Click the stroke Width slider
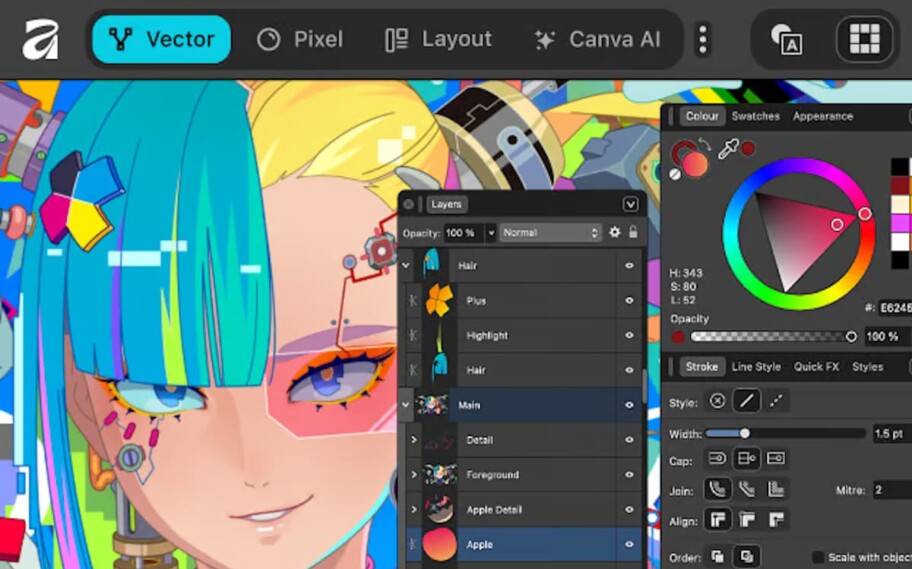The height and width of the screenshot is (569, 912). coord(785,433)
